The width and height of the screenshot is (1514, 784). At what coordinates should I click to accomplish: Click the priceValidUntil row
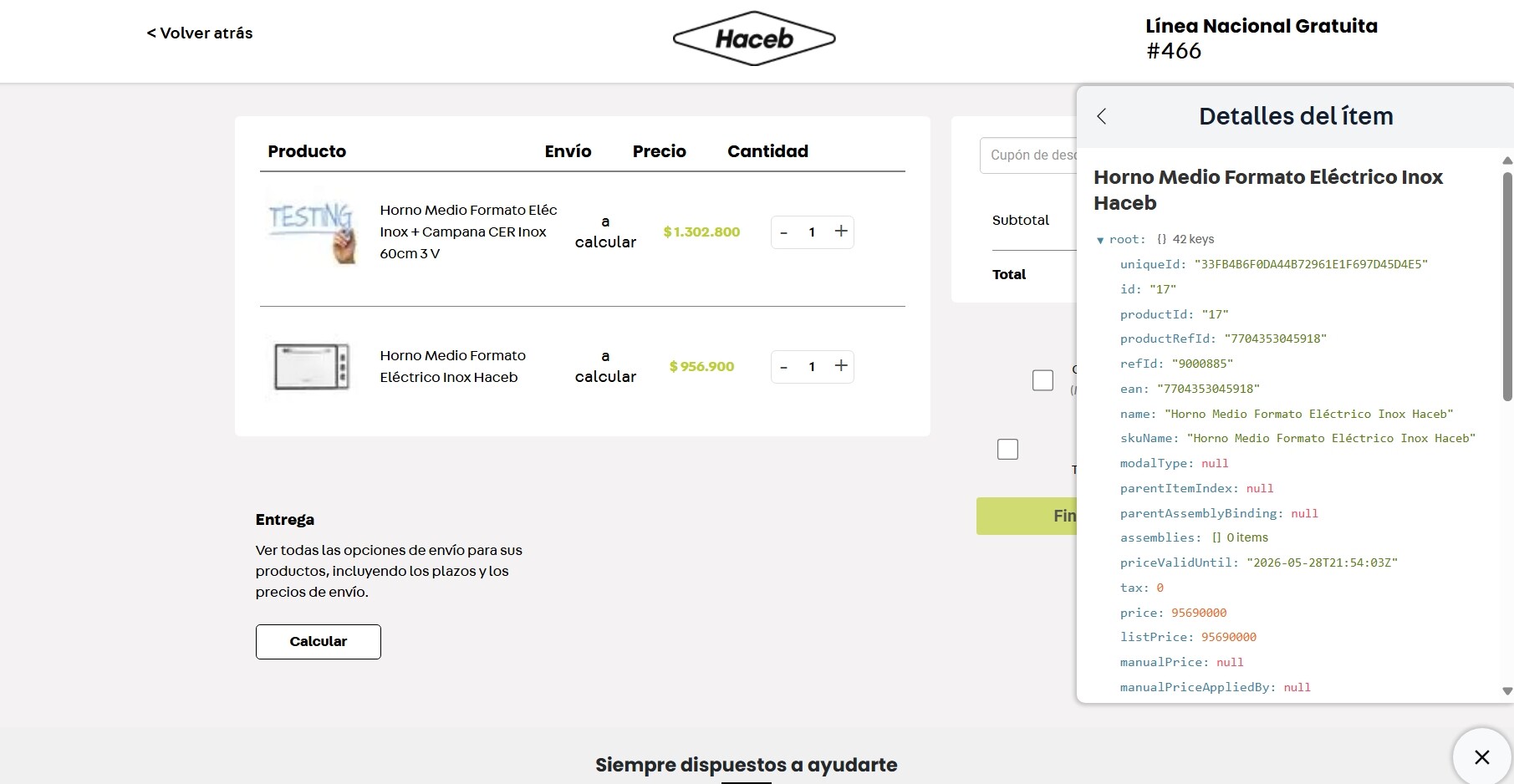pyautogui.click(x=1259, y=563)
